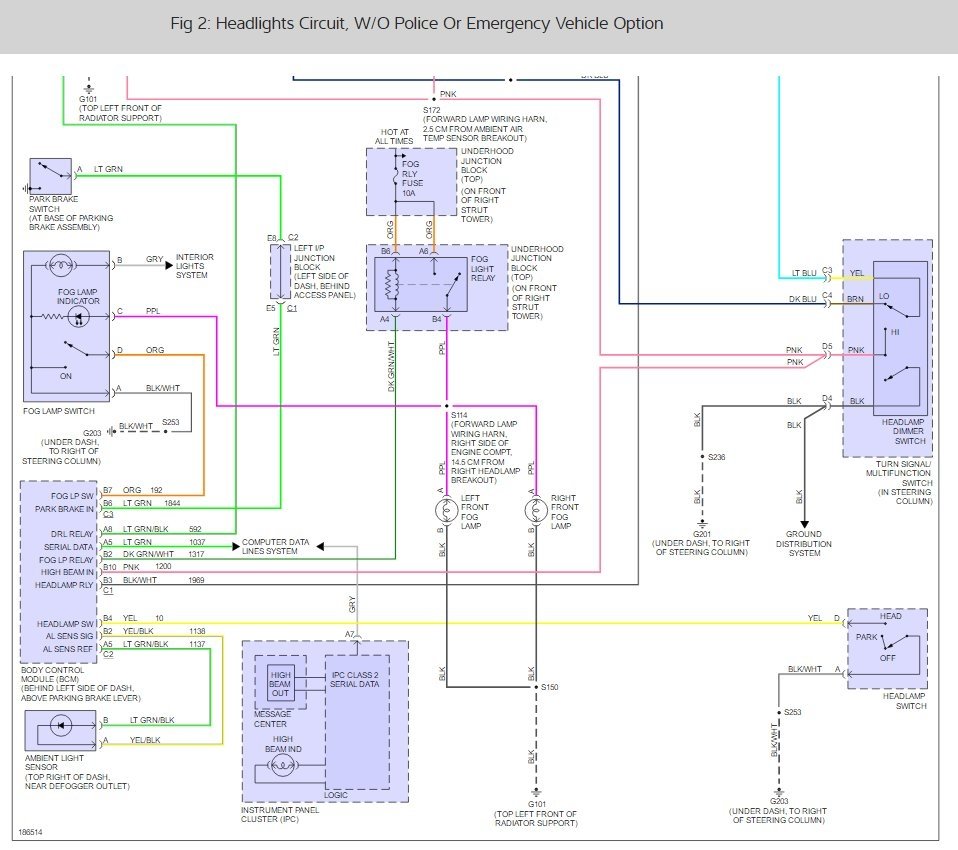Click the Fog Light Relay switch contact
958x850 pixels.
pos(453,287)
